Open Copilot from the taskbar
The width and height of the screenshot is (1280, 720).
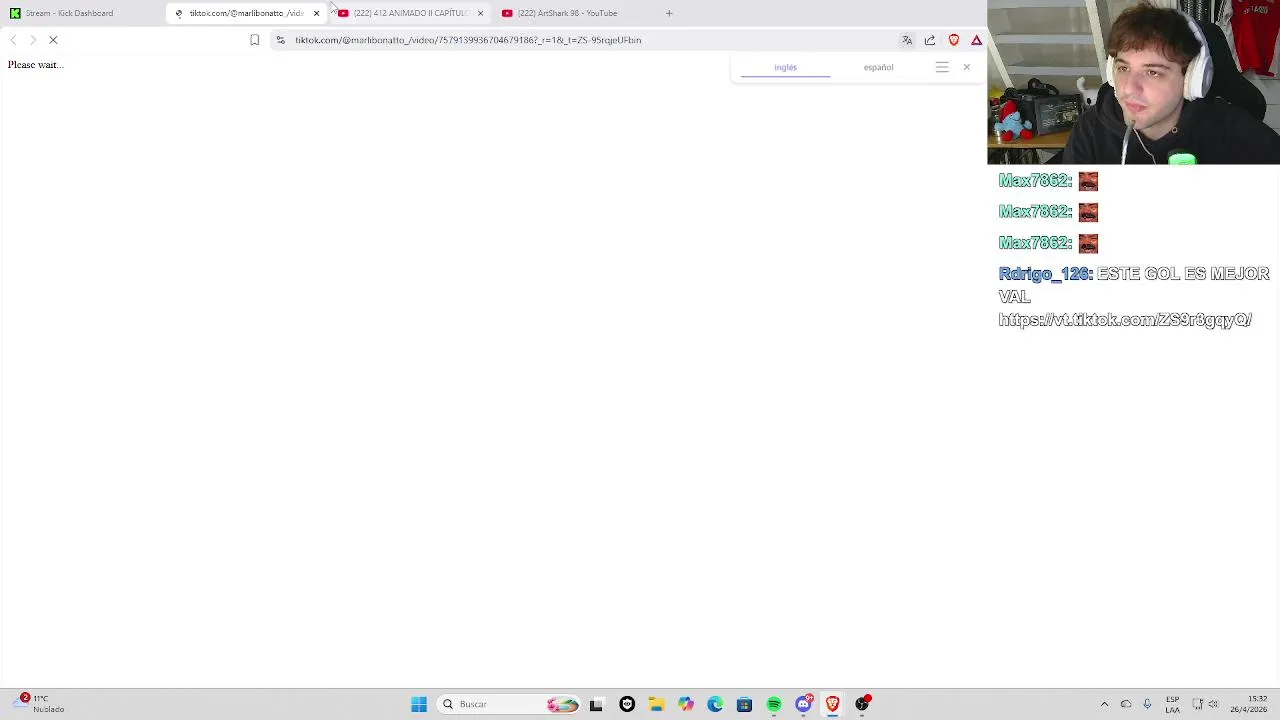tap(685, 704)
